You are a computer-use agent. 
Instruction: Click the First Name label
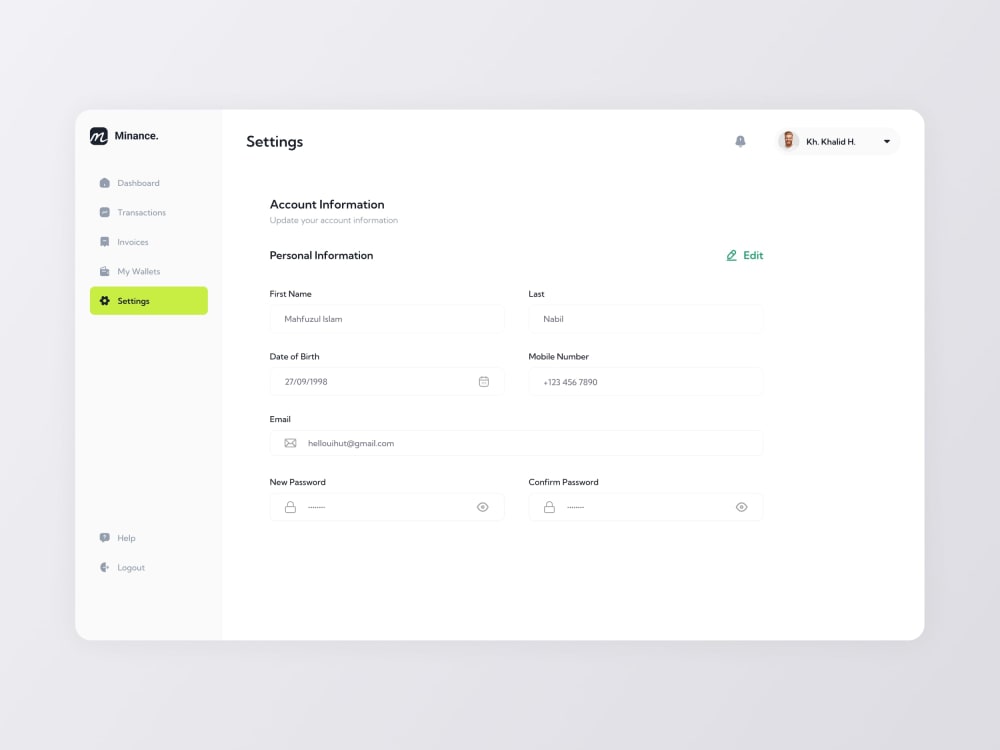(291, 294)
